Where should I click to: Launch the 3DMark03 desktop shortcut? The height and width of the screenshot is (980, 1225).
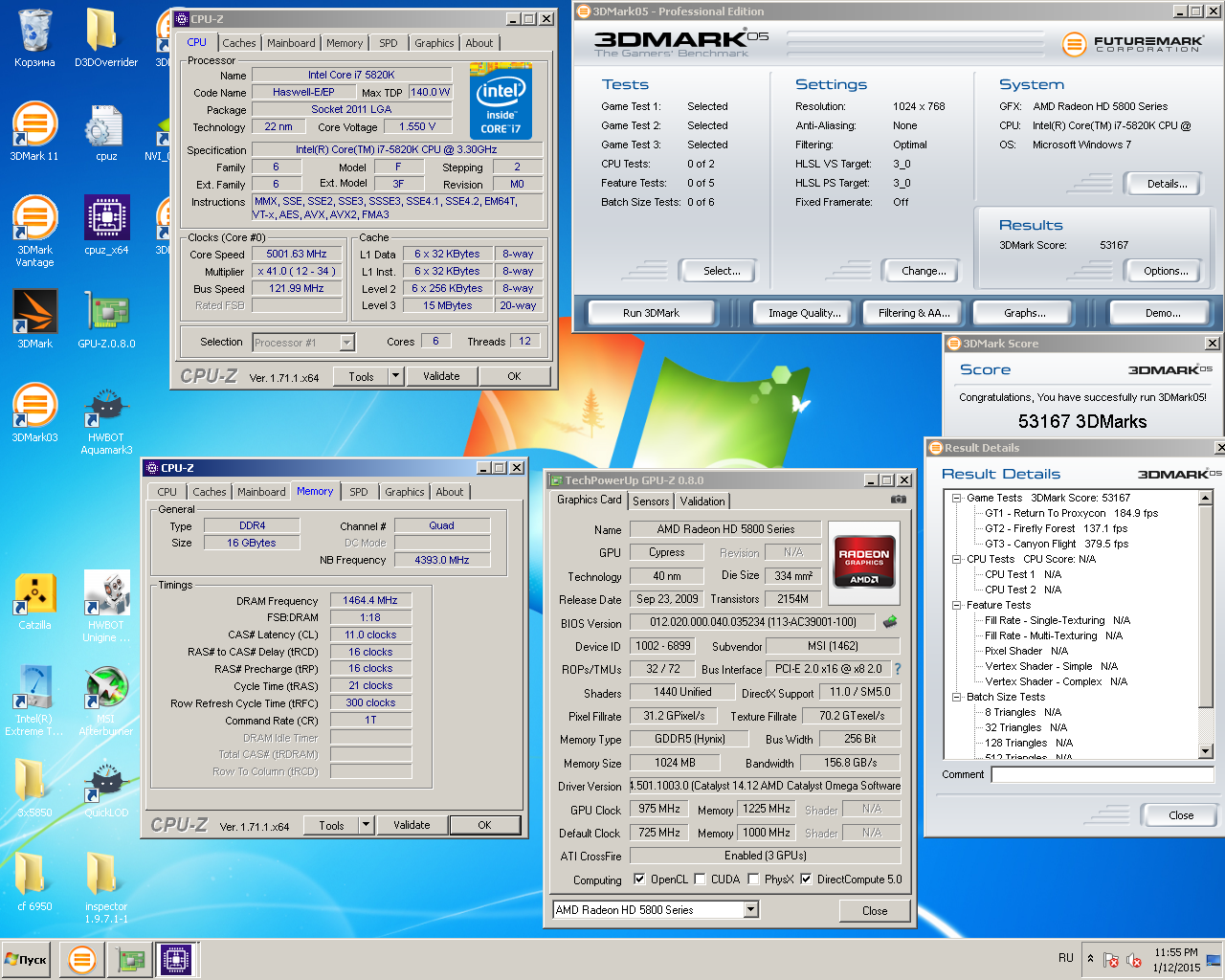[x=34, y=412]
